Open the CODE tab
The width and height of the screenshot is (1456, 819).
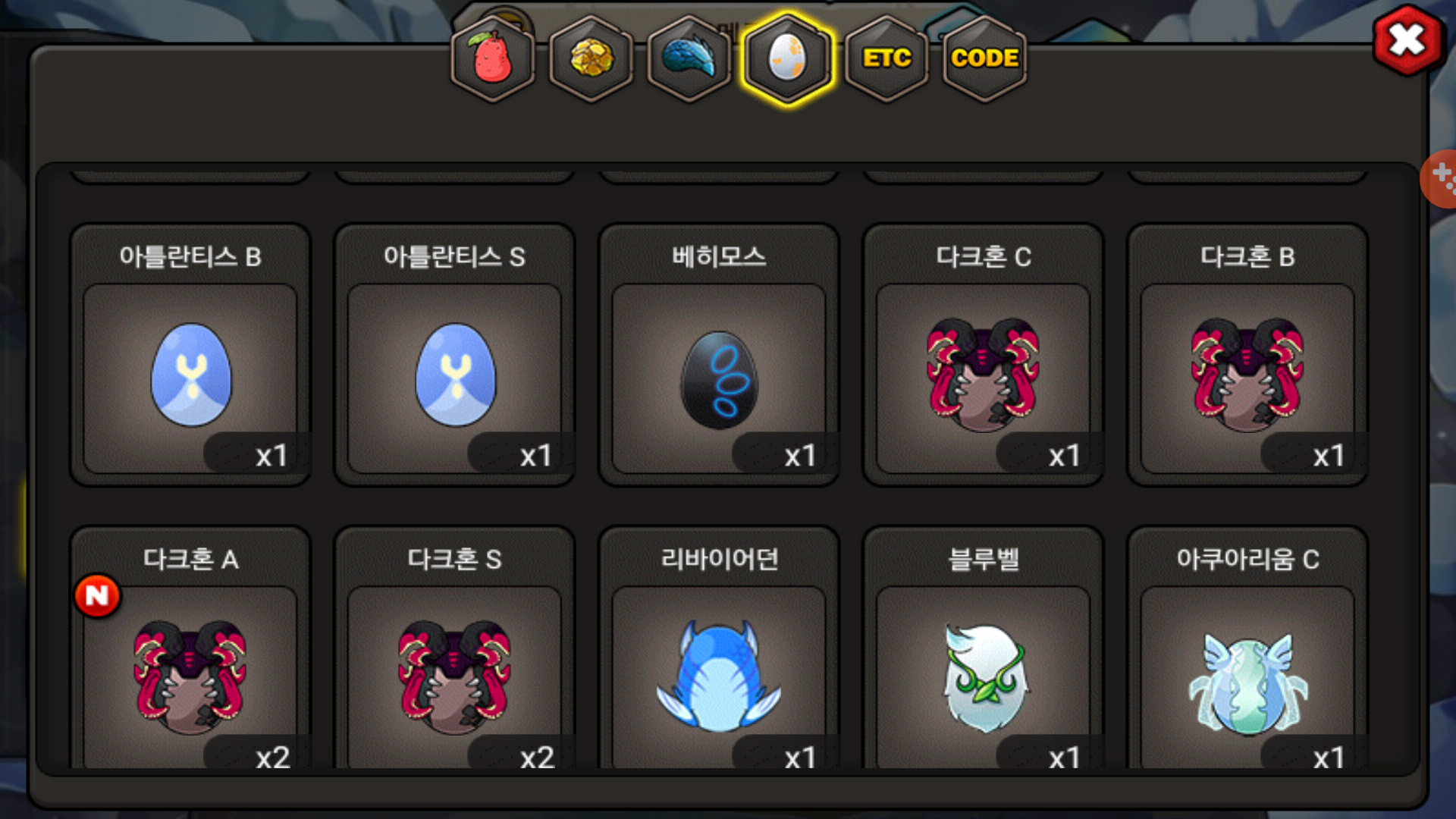[984, 58]
